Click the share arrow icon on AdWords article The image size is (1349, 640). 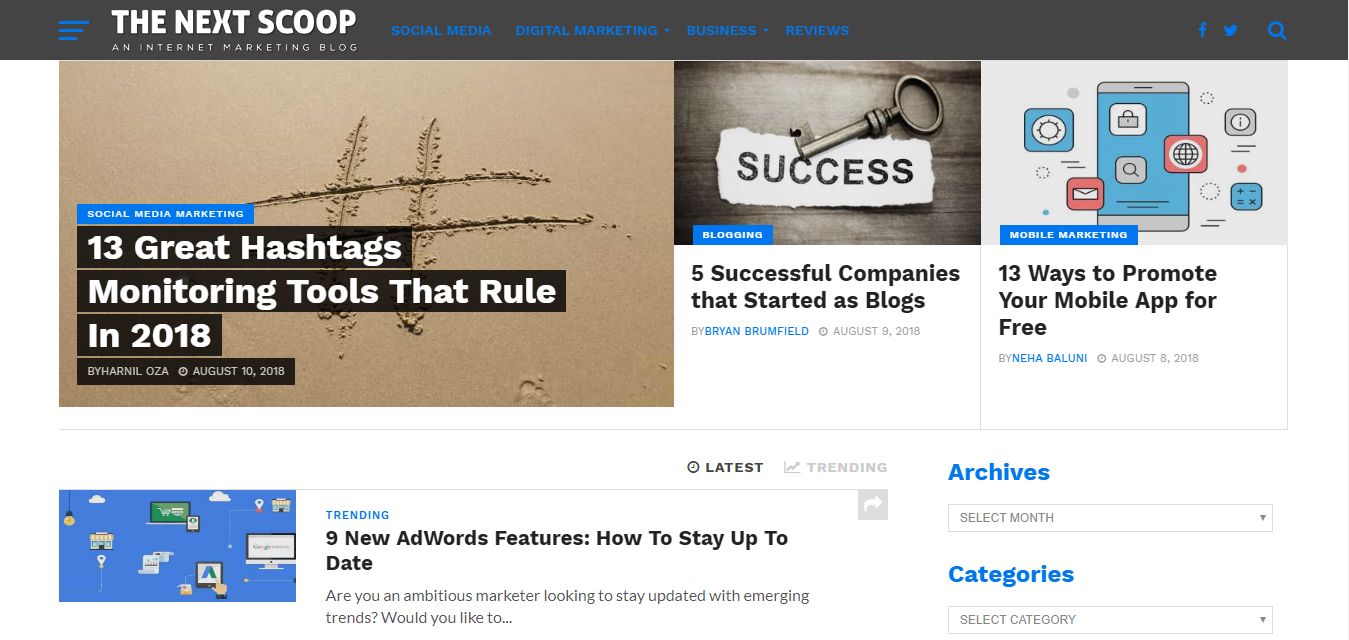coord(873,505)
